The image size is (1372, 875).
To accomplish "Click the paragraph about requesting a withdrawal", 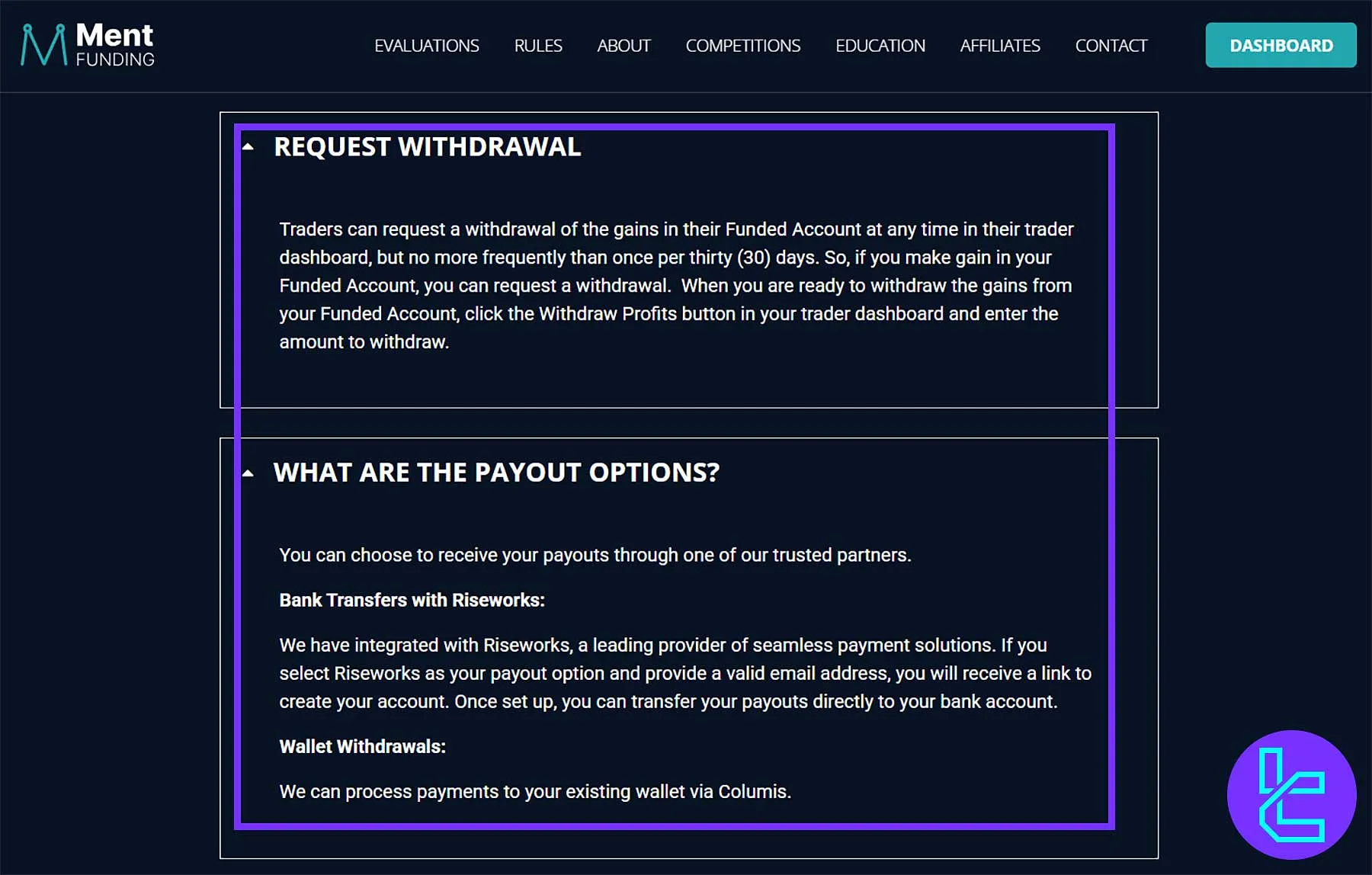I will pyautogui.click(x=675, y=286).
